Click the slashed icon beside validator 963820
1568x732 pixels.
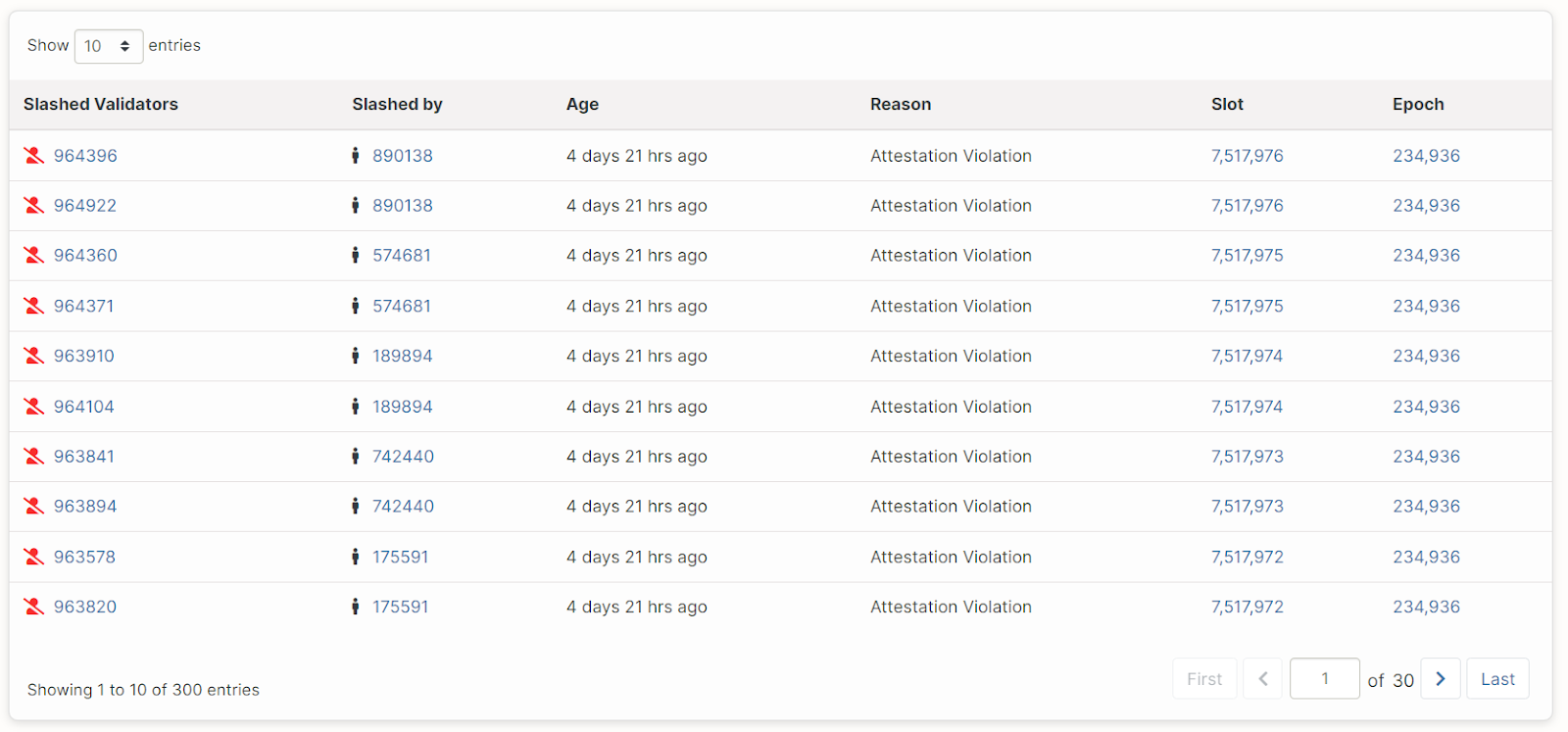(x=34, y=607)
